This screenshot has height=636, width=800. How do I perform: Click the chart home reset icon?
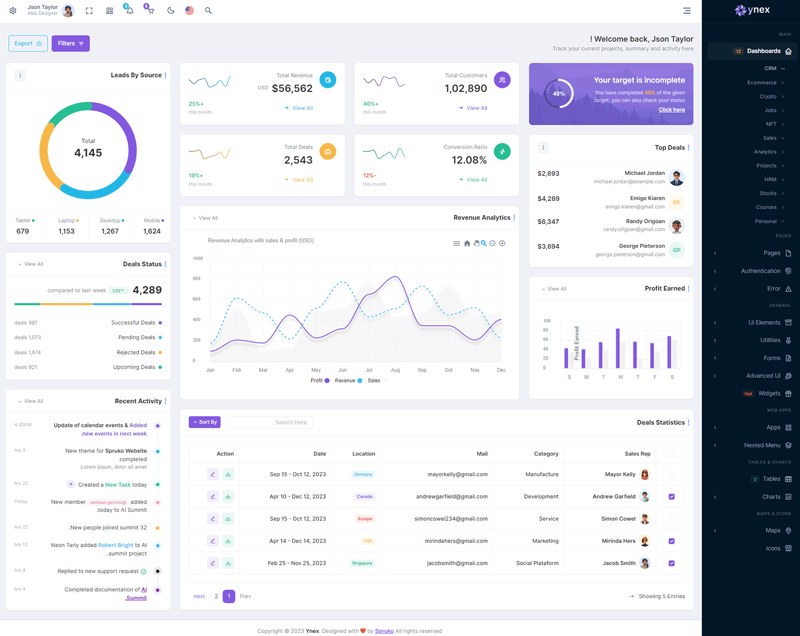(466, 243)
